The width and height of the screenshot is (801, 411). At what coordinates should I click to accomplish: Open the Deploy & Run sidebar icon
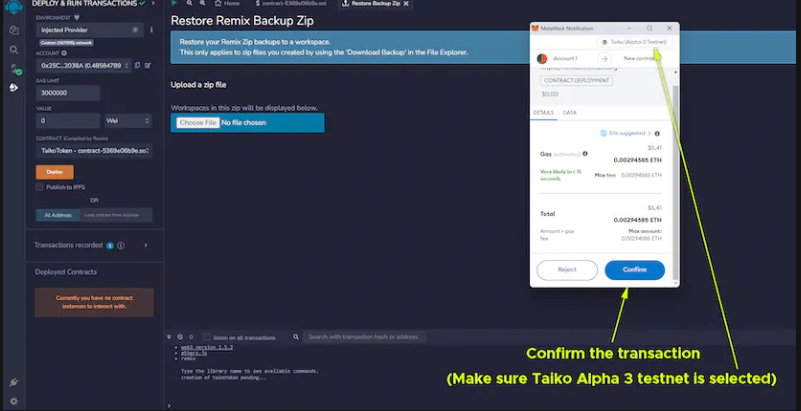(x=14, y=88)
